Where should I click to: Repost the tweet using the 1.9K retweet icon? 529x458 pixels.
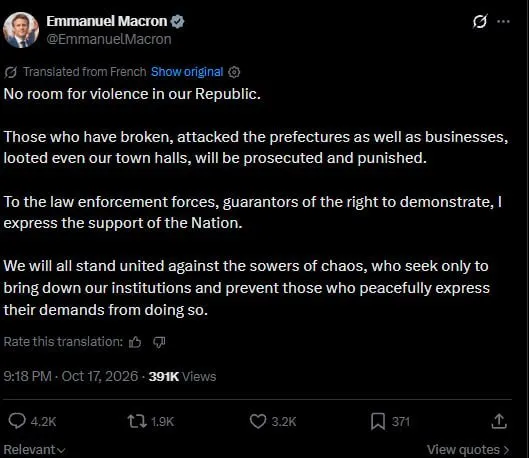pyautogui.click(x=137, y=421)
